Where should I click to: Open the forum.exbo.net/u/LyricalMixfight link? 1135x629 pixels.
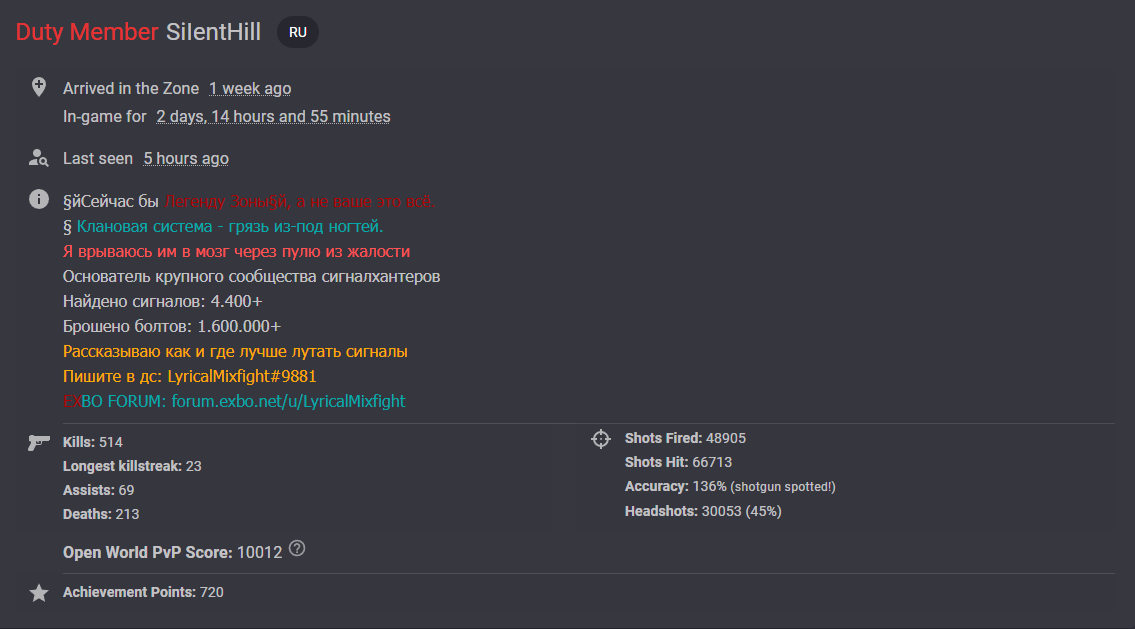coord(288,401)
